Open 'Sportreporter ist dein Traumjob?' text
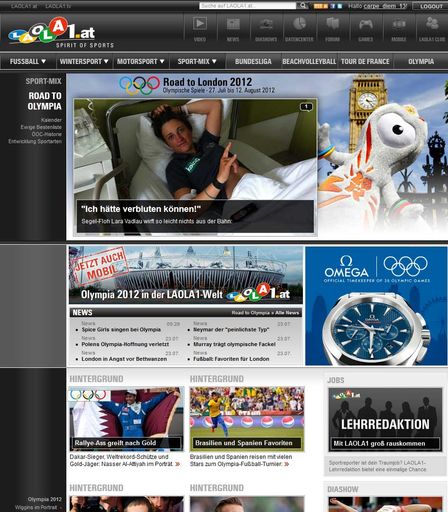Image resolution: width=448 pixels, height=512 pixels. tap(377, 466)
